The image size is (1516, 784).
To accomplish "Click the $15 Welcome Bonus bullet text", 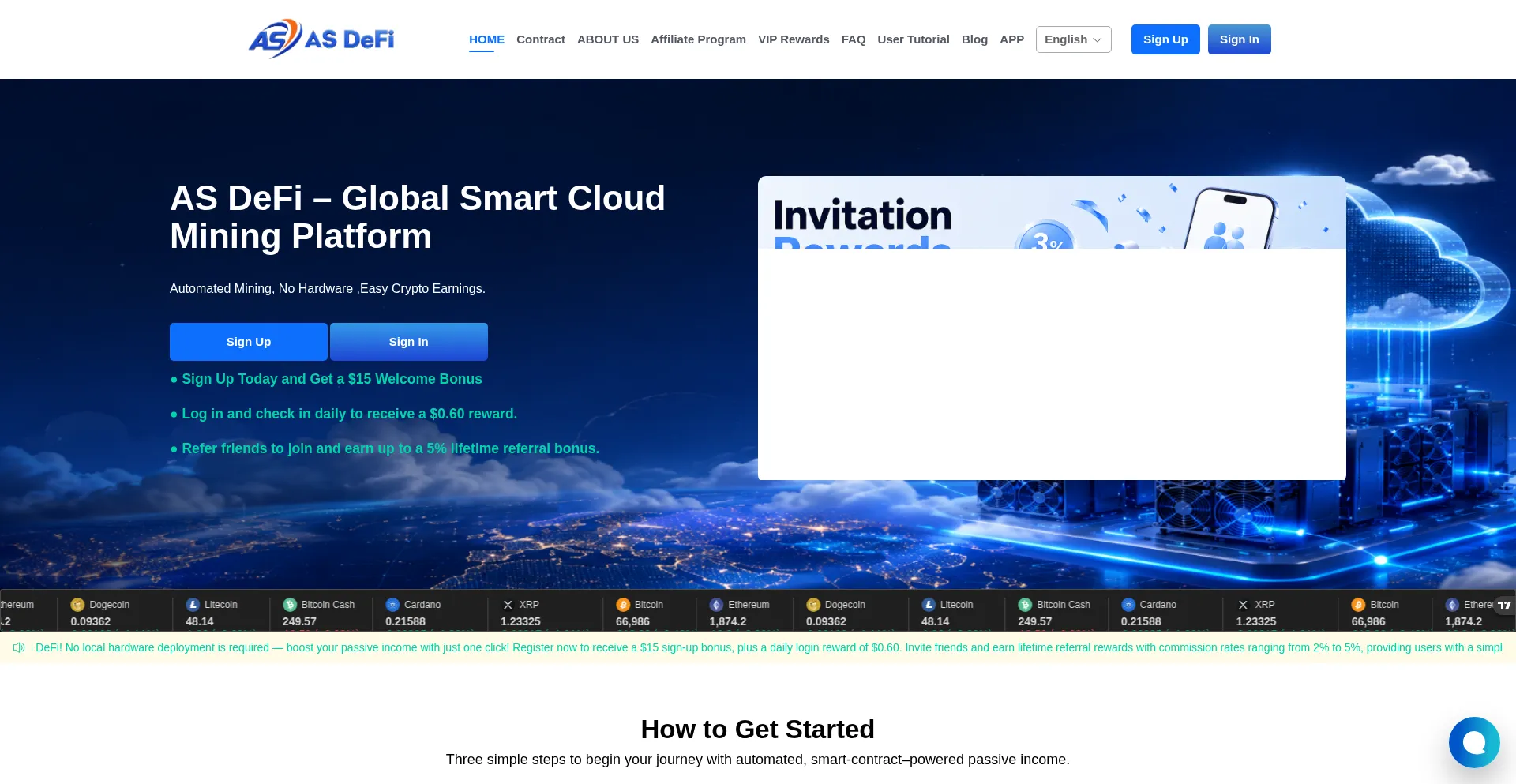I will pyautogui.click(x=326, y=379).
